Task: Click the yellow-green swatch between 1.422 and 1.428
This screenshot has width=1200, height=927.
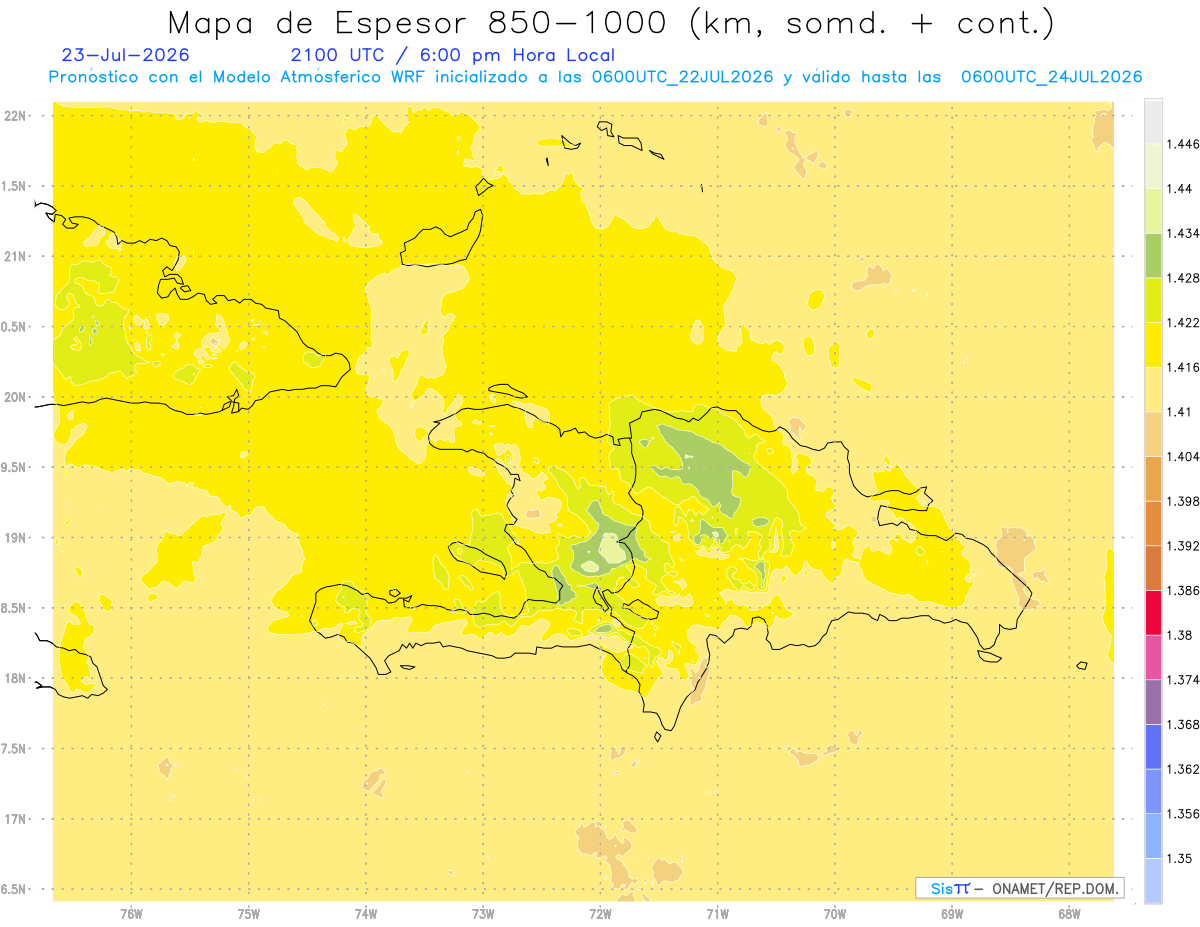Action: pyautogui.click(x=1153, y=300)
